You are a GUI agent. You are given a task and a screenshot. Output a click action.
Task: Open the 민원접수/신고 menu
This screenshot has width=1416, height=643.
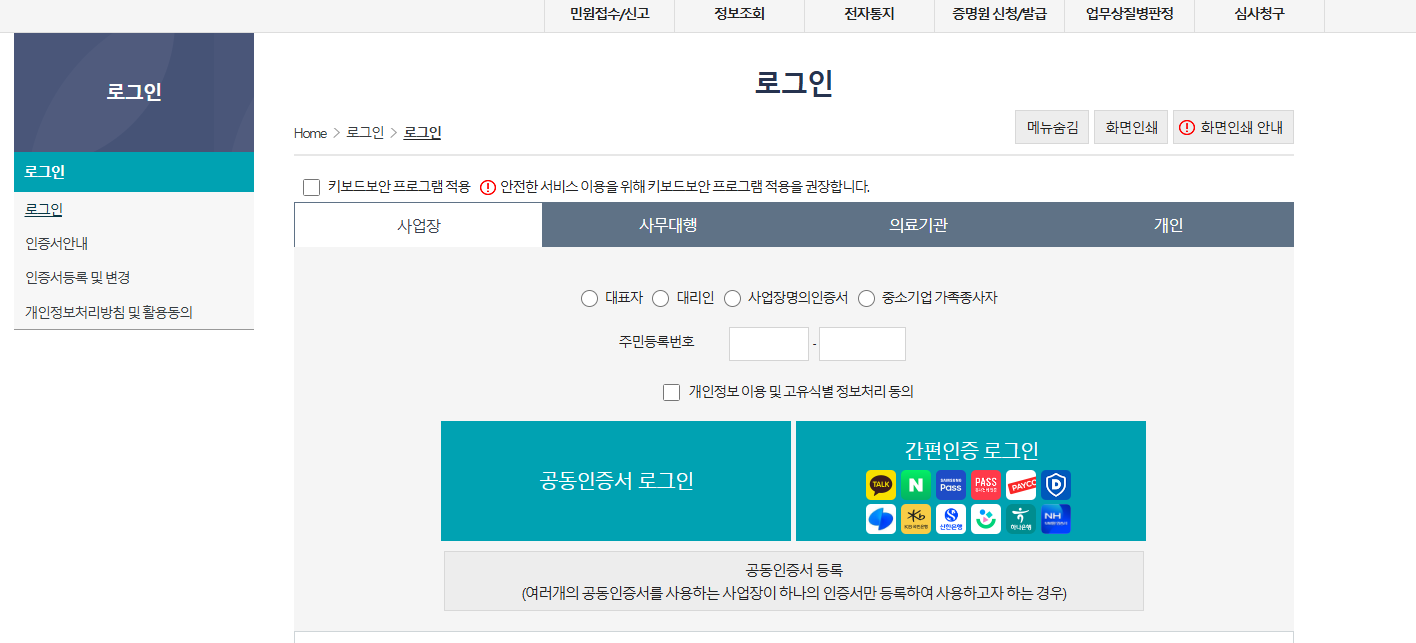pyautogui.click(x=608, y=15)
